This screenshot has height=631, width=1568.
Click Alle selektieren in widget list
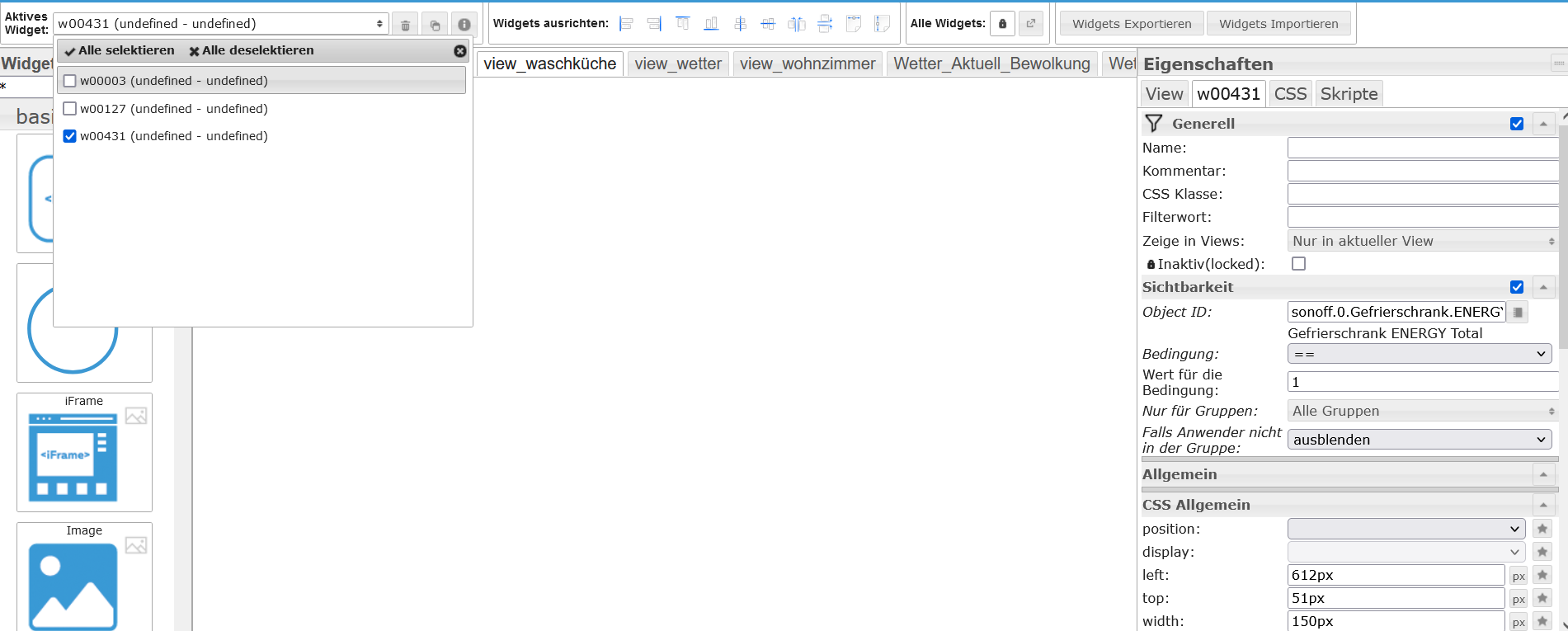click(120, 50)
